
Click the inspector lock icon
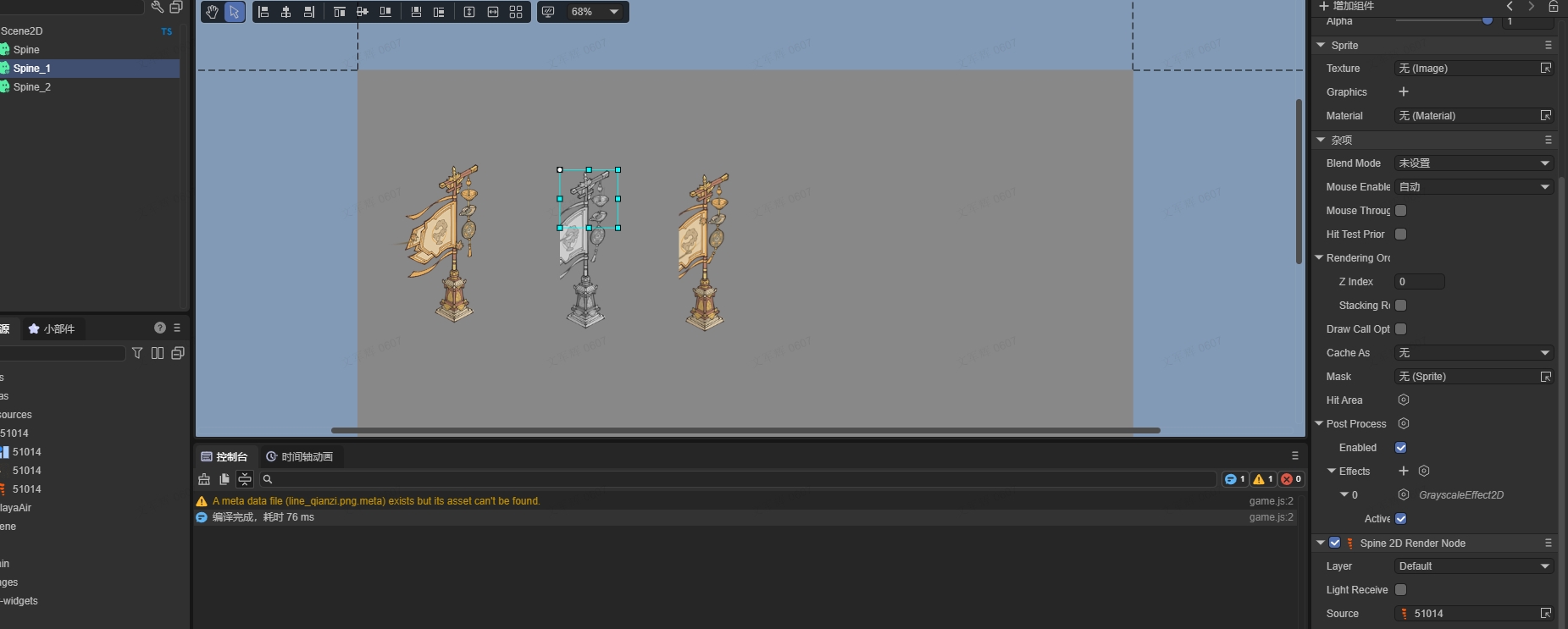pos(1554,6)
